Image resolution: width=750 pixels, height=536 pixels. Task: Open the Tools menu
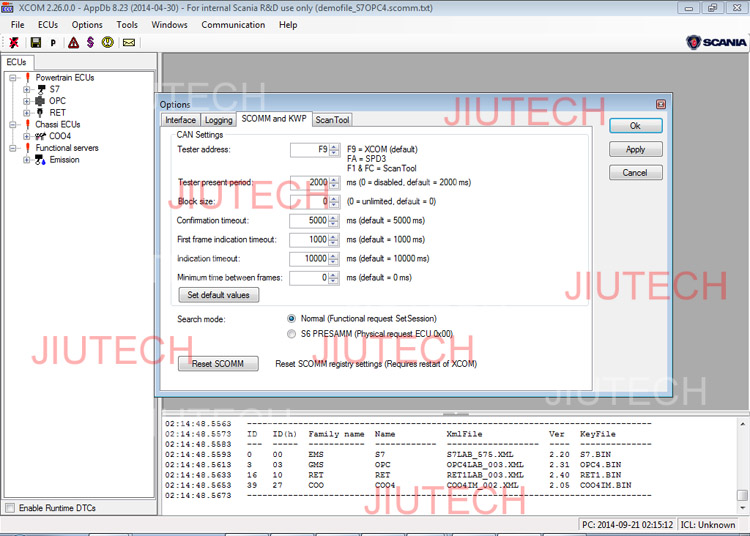tap(127, 25)
